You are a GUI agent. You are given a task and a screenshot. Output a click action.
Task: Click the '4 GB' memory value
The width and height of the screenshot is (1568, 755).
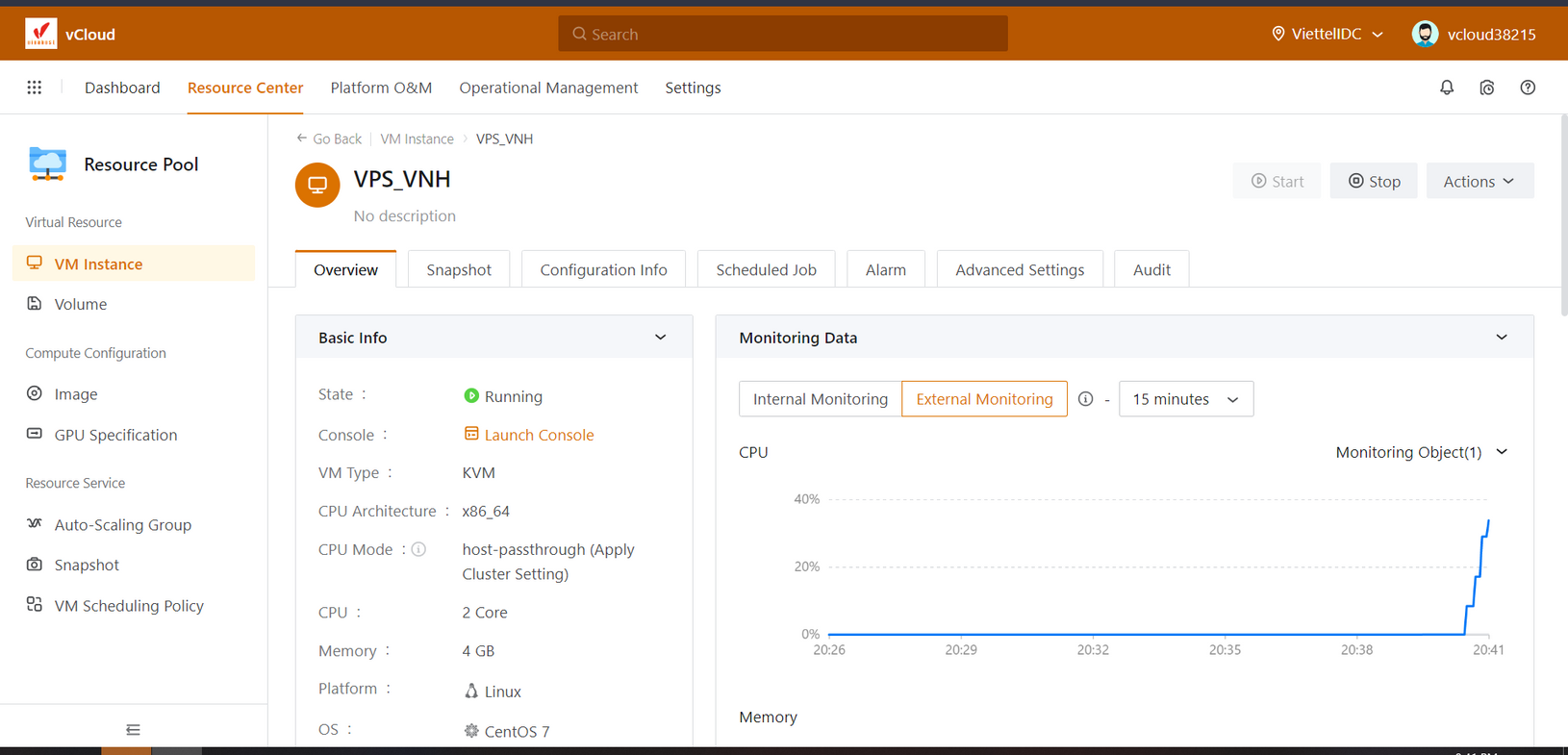(478, 650)
